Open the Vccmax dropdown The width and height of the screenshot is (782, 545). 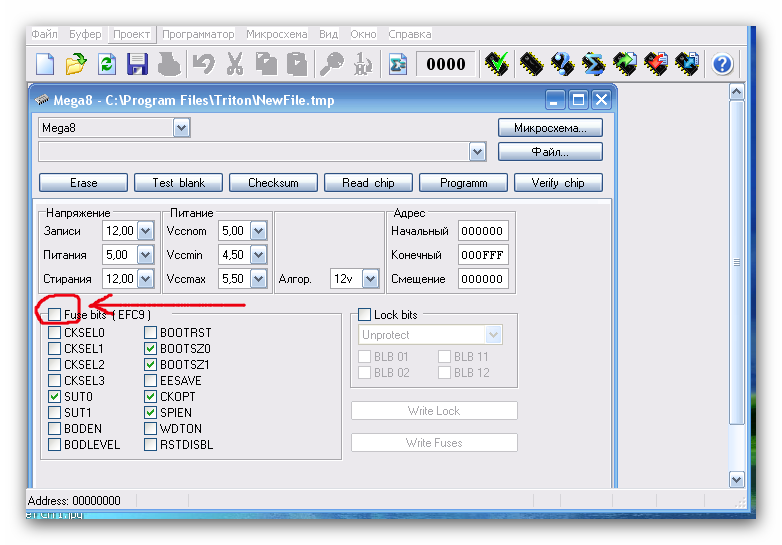pos(258,279)
